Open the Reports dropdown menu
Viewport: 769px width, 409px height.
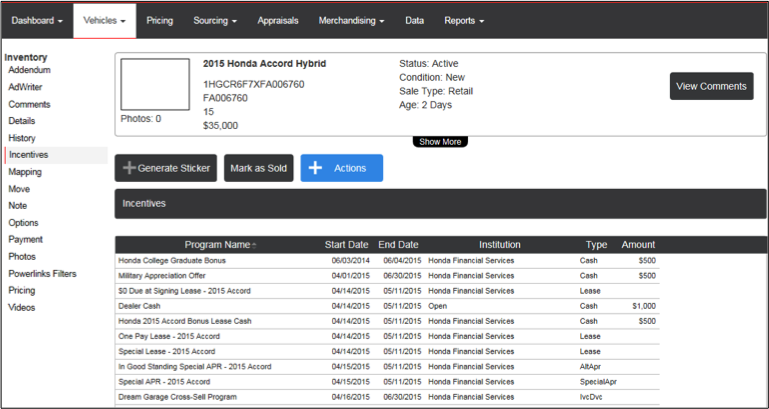coord(464,21)
